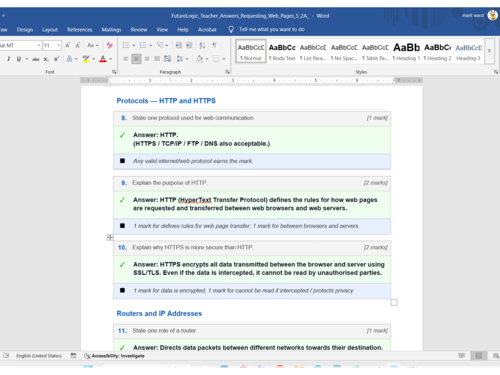Open the Help tab
This screenshot has height=375, width=500.
(x=183, y=30)
